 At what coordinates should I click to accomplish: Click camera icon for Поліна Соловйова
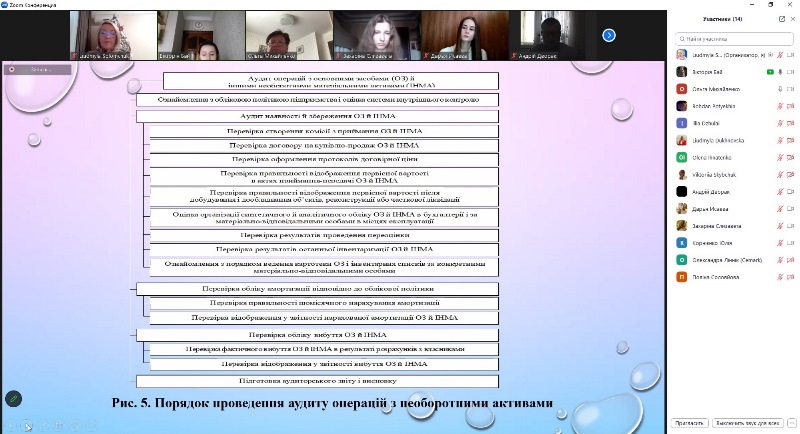(791, 277)
